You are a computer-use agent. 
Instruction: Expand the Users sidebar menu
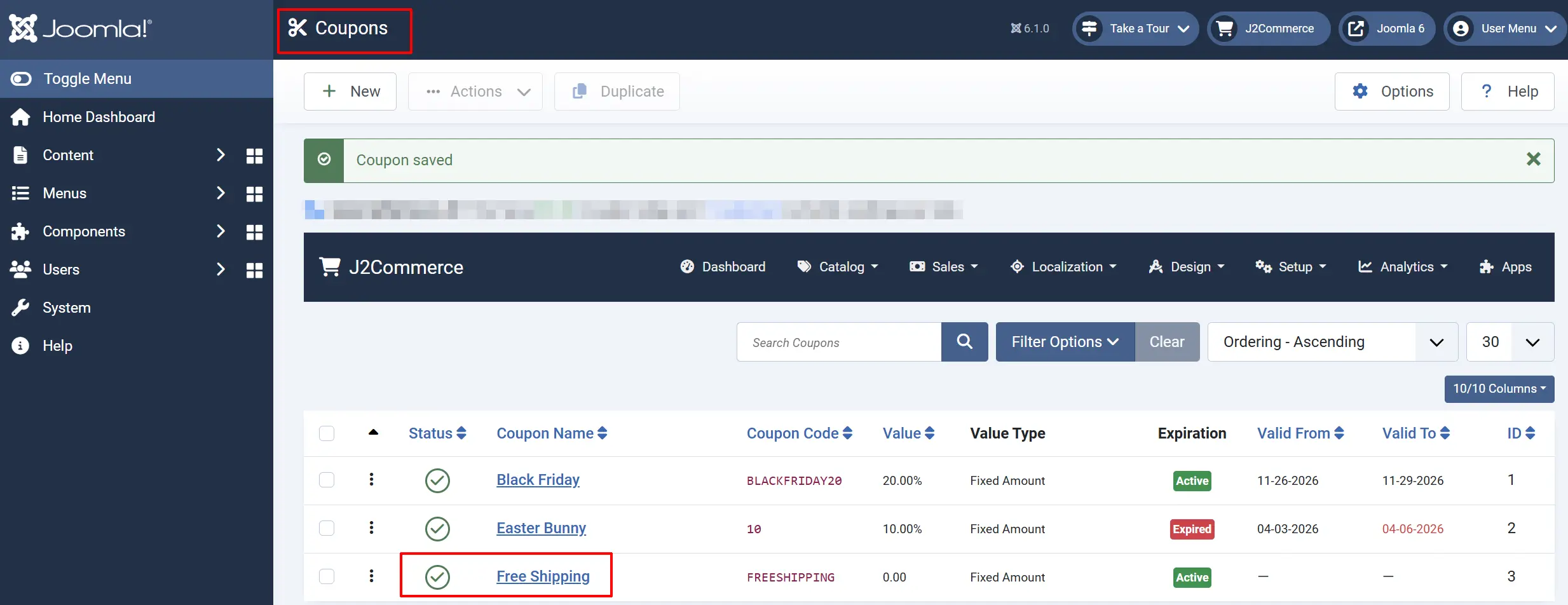pyautogui.click(x=221, y=269)
